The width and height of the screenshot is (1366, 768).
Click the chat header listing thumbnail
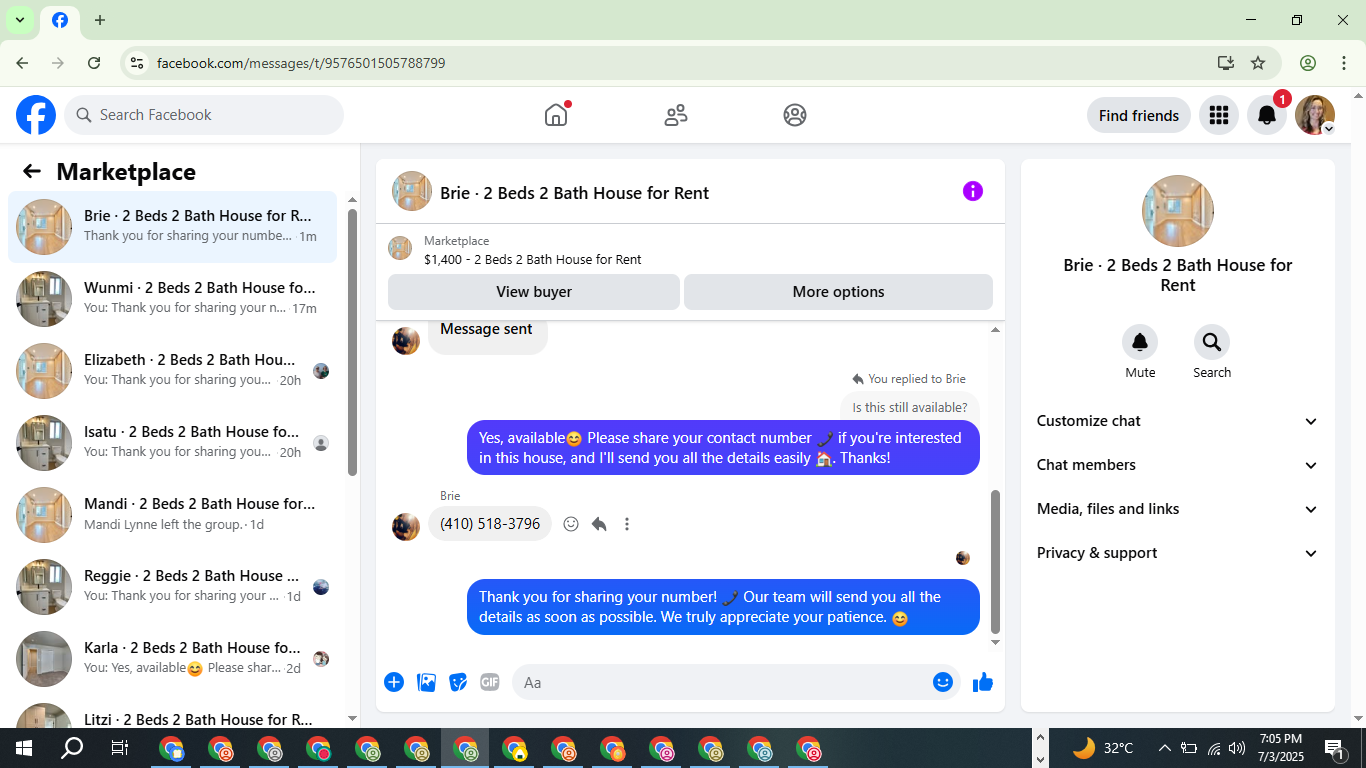[x=412, y=191]
